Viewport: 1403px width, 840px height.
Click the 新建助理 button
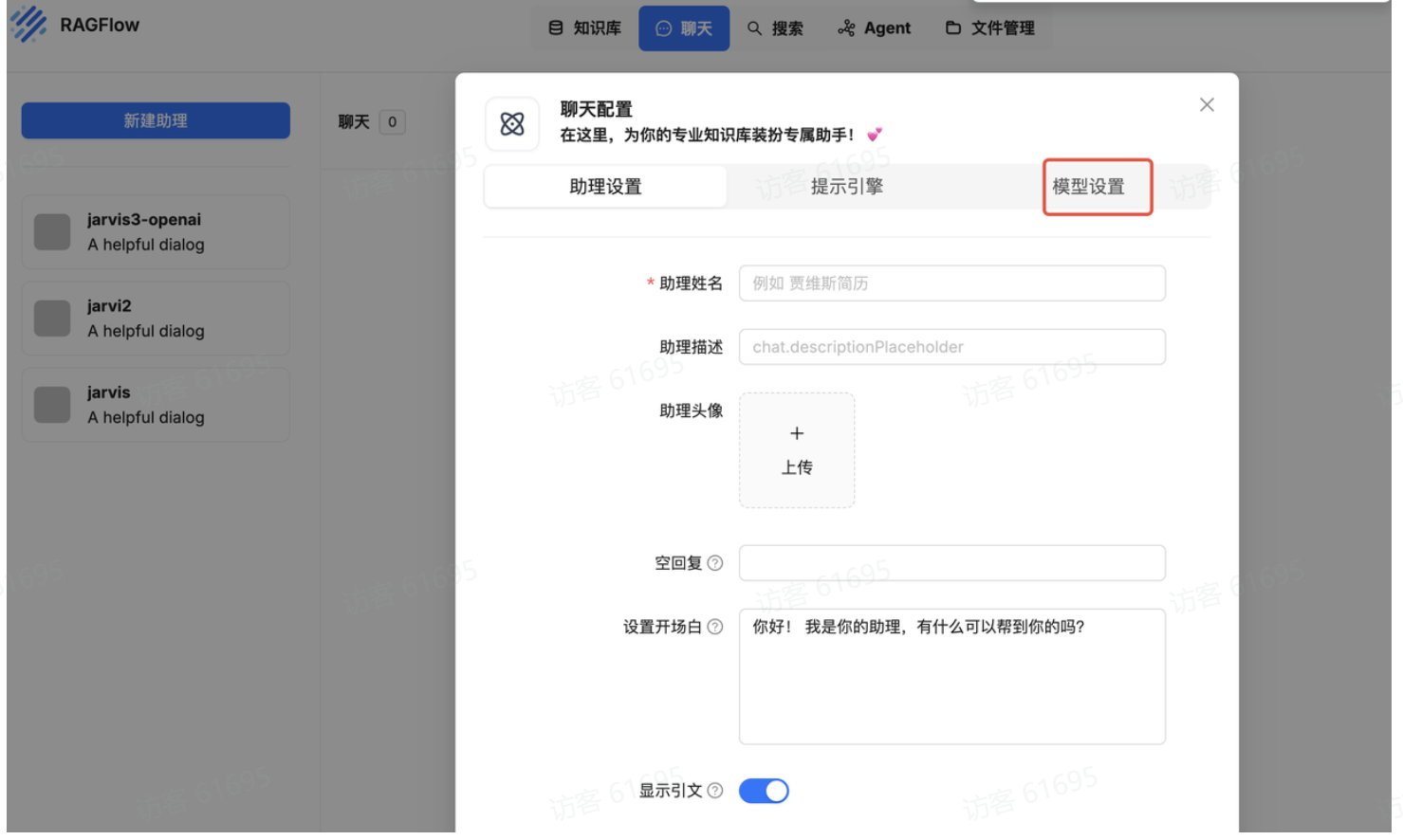coord(156,120)
